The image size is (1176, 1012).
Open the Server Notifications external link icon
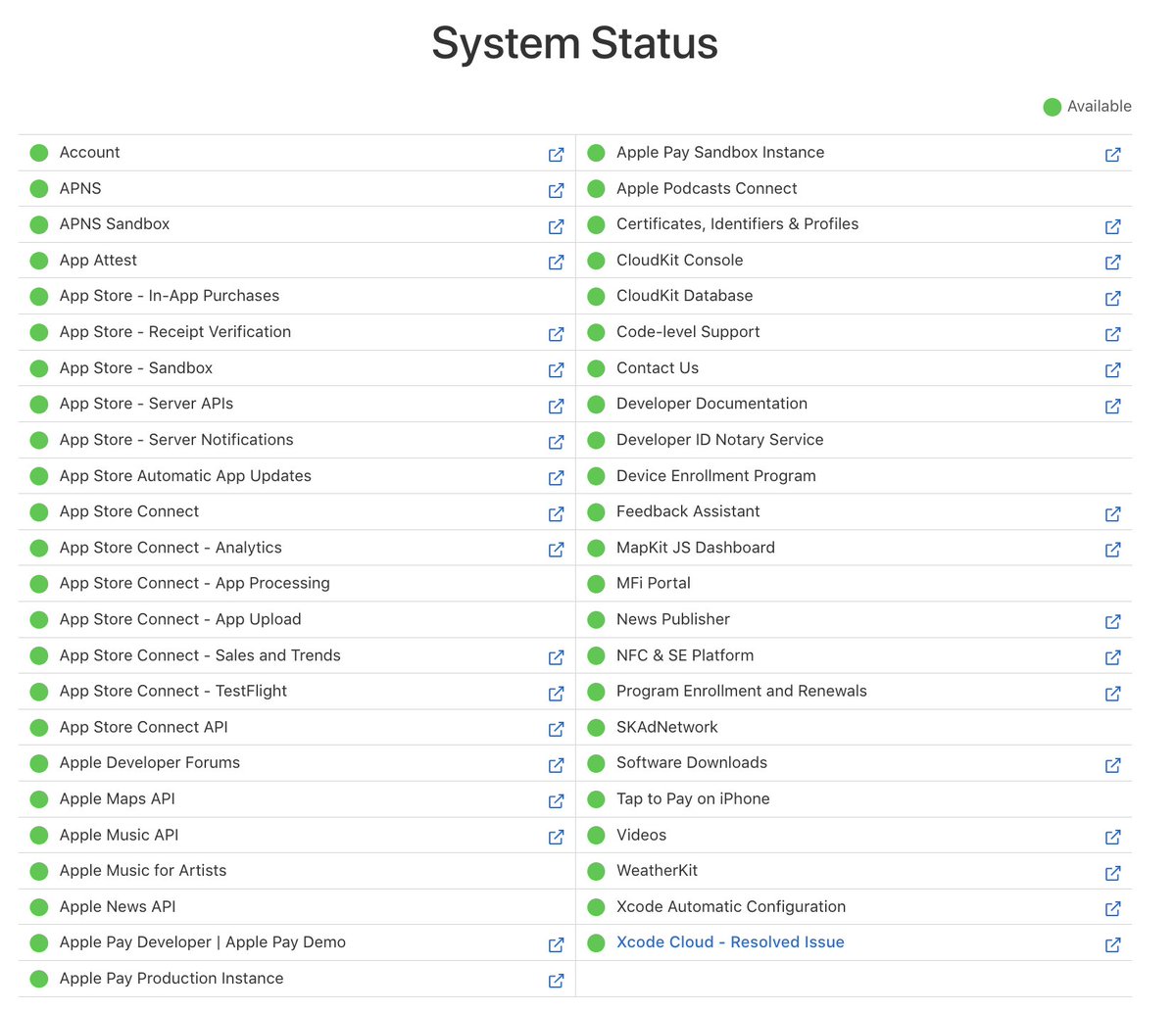pos(556,442)
